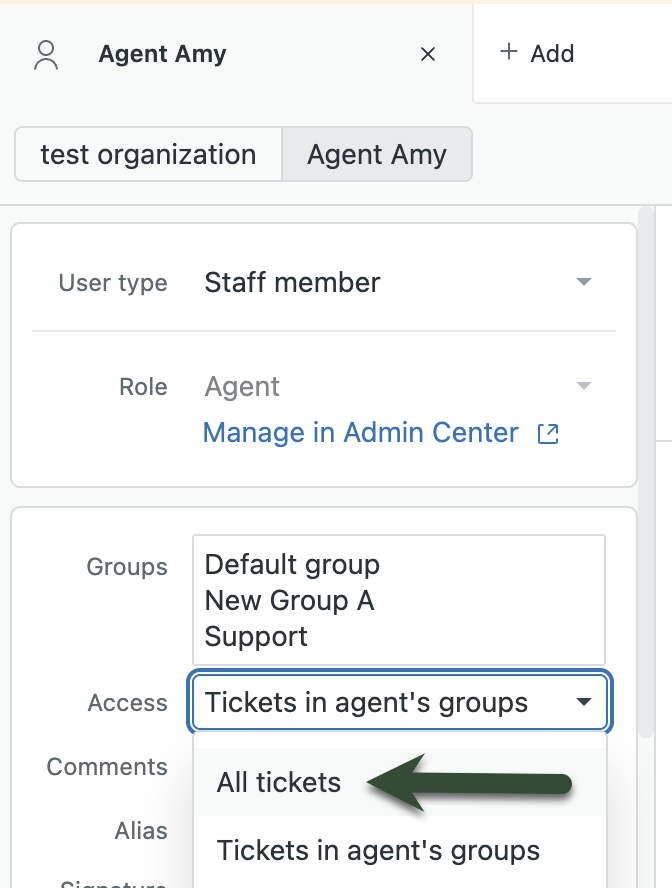Select New Group A in the Groups list
The image size is (672, 888).
coord(289,600)
